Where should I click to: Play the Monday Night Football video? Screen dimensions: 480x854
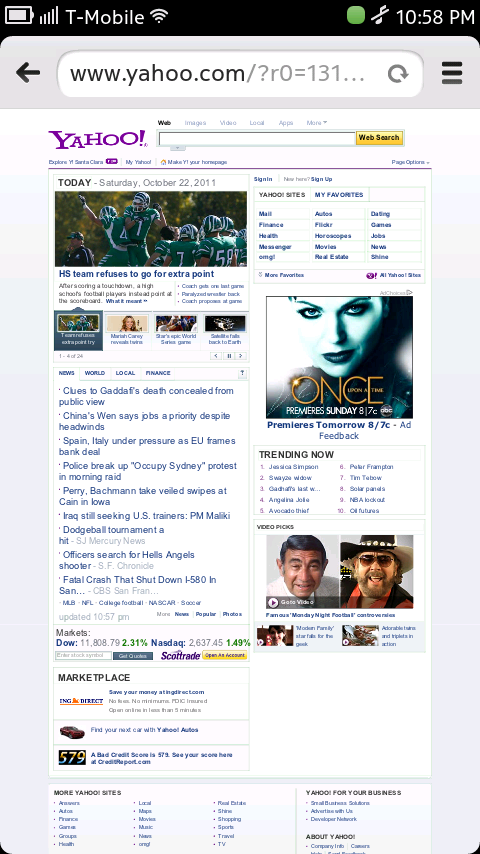click(273, 602)
